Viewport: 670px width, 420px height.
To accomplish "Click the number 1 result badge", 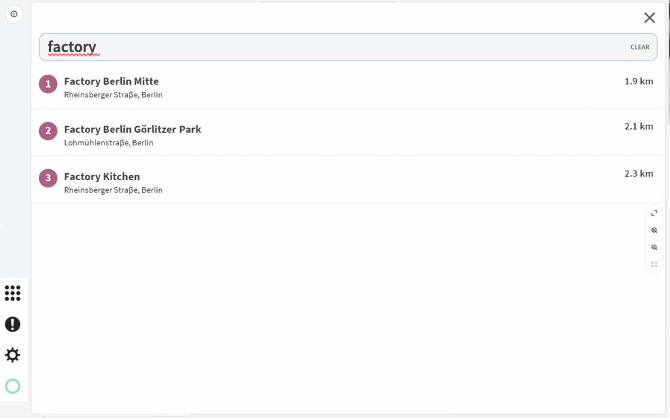I will pyautogui.click(x=48, y=84).
